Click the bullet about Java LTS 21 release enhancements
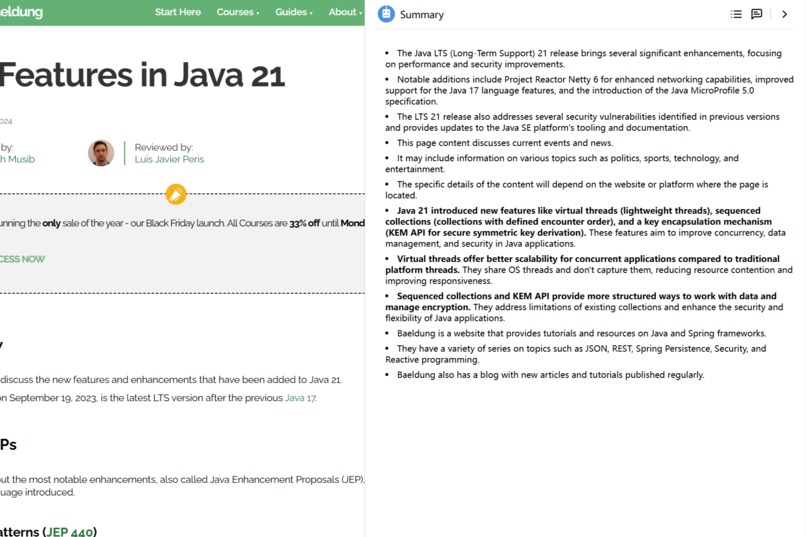 point(583,59)
